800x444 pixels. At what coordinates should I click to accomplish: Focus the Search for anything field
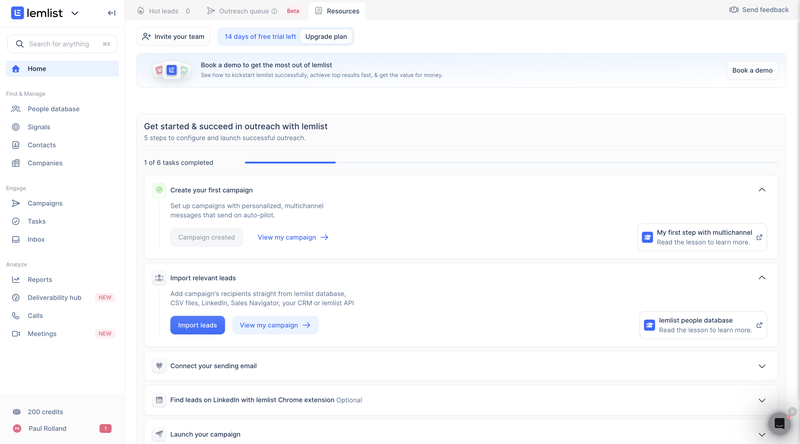click(62, 44)
